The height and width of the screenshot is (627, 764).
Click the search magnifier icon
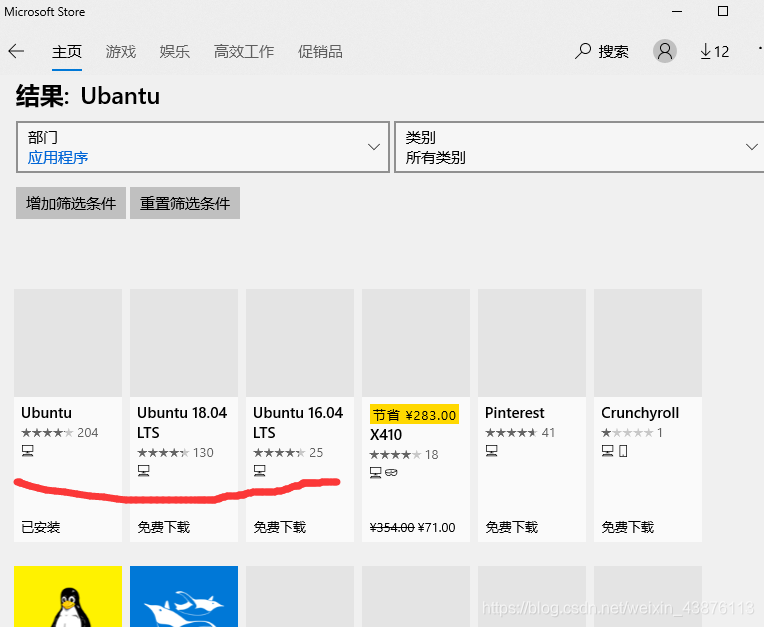(583, 51)
